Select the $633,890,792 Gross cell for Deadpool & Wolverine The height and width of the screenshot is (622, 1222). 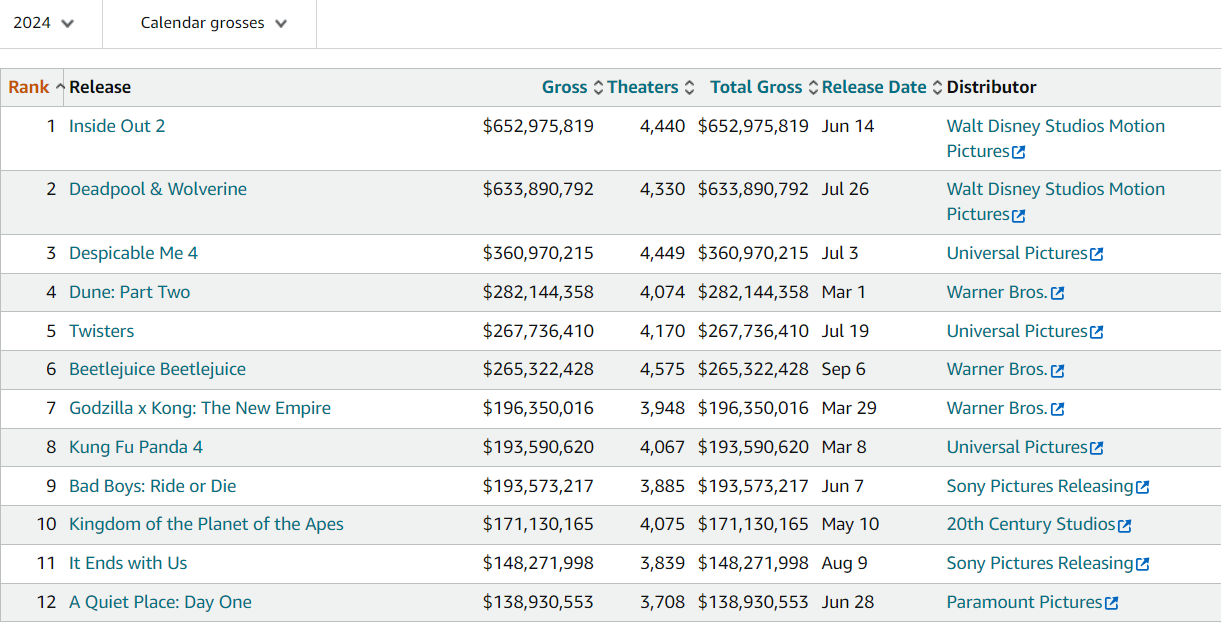pos(538,189)
